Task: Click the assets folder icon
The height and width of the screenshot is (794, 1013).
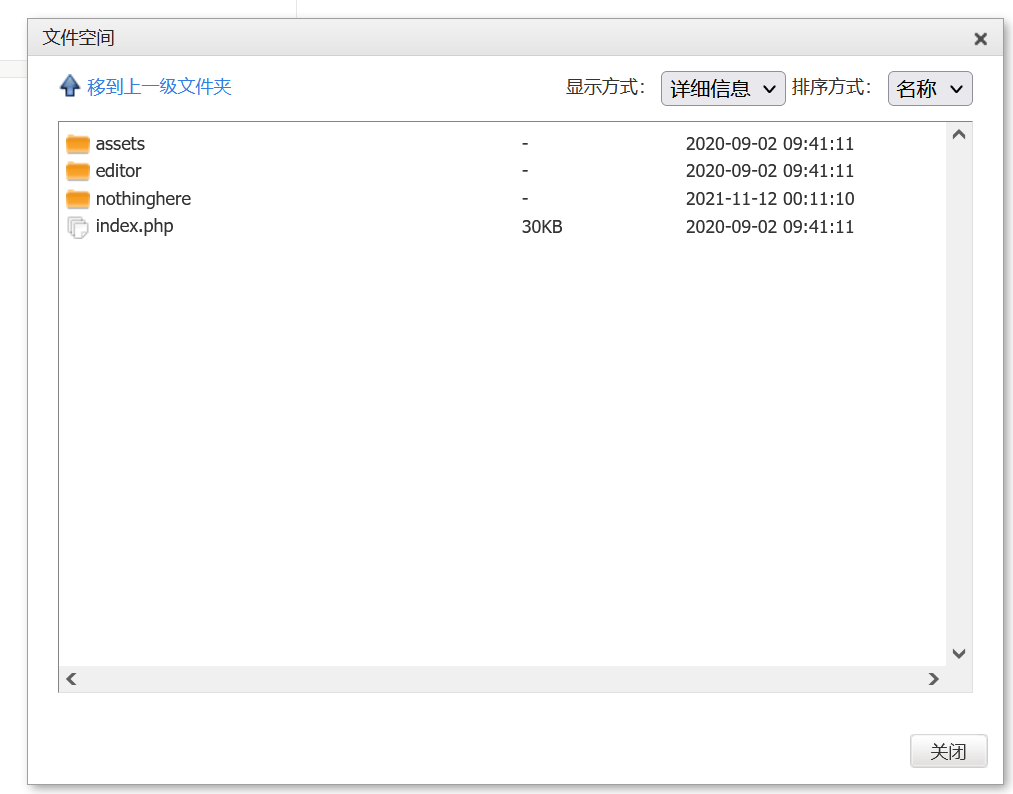Action: 78,143
